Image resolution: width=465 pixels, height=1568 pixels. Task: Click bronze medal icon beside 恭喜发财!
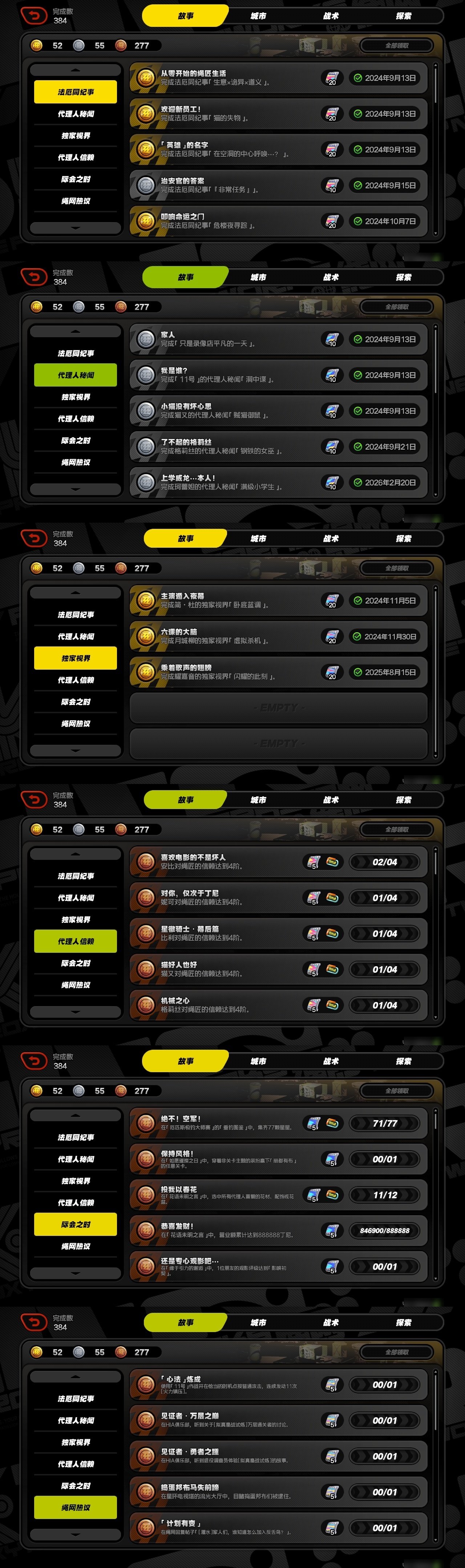(x=146, y=1230)
